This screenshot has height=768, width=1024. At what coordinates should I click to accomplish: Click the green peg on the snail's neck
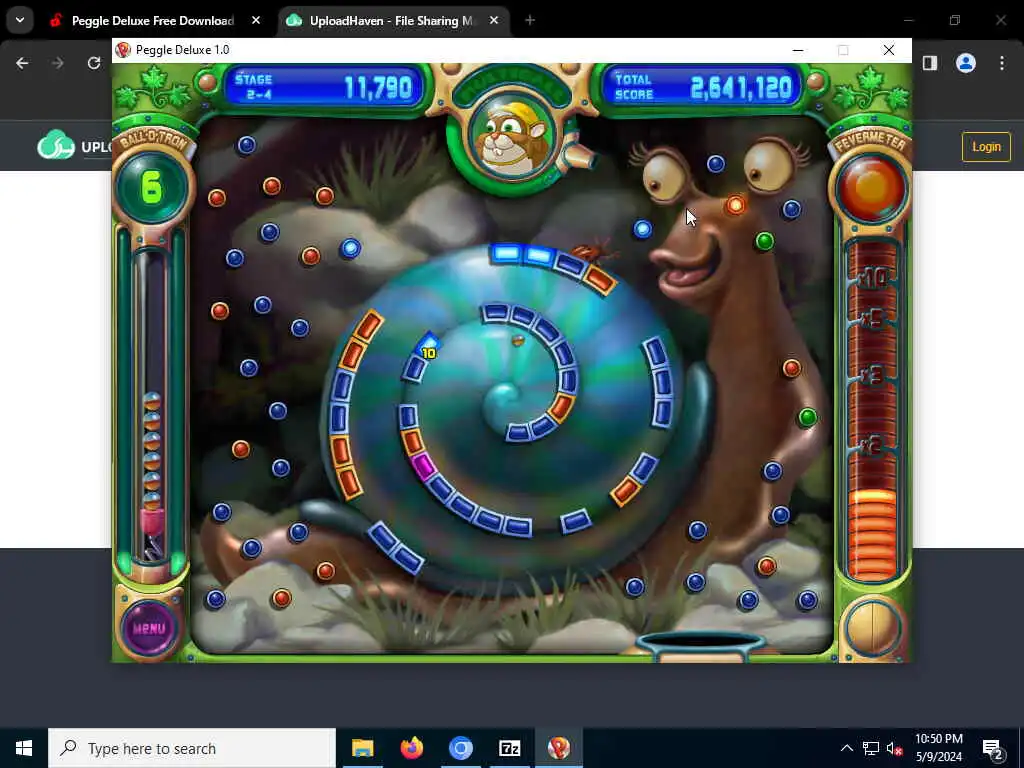pos(808,417)
